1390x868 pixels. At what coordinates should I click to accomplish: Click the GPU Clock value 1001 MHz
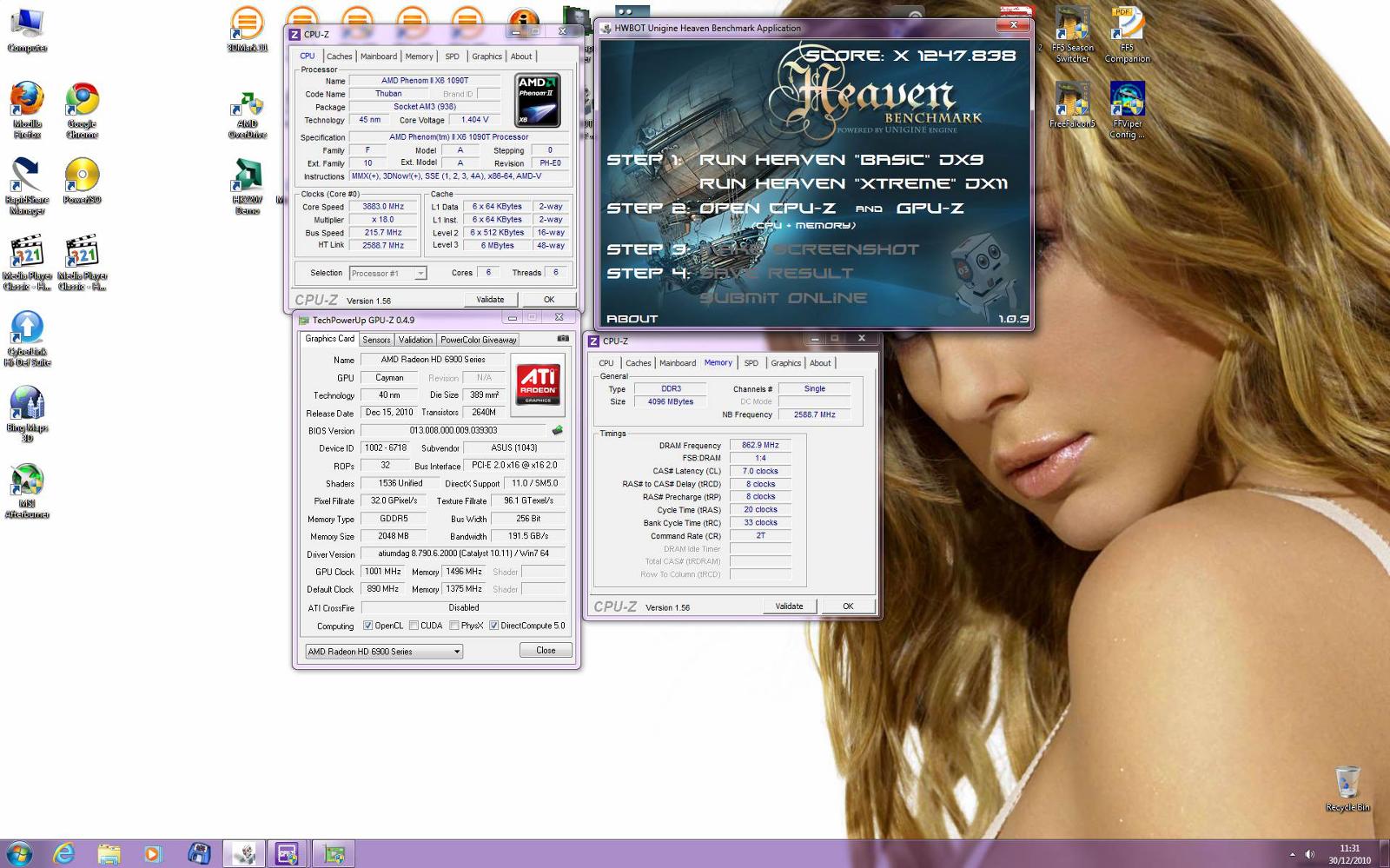tap(383, 572)
